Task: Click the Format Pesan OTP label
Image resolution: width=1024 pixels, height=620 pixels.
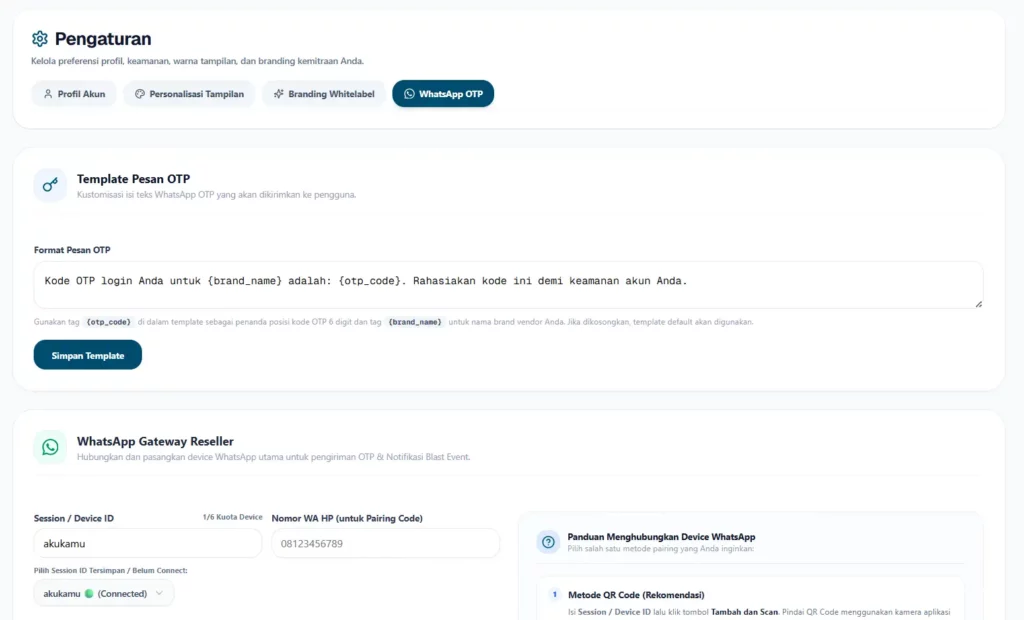Action: 72,250
